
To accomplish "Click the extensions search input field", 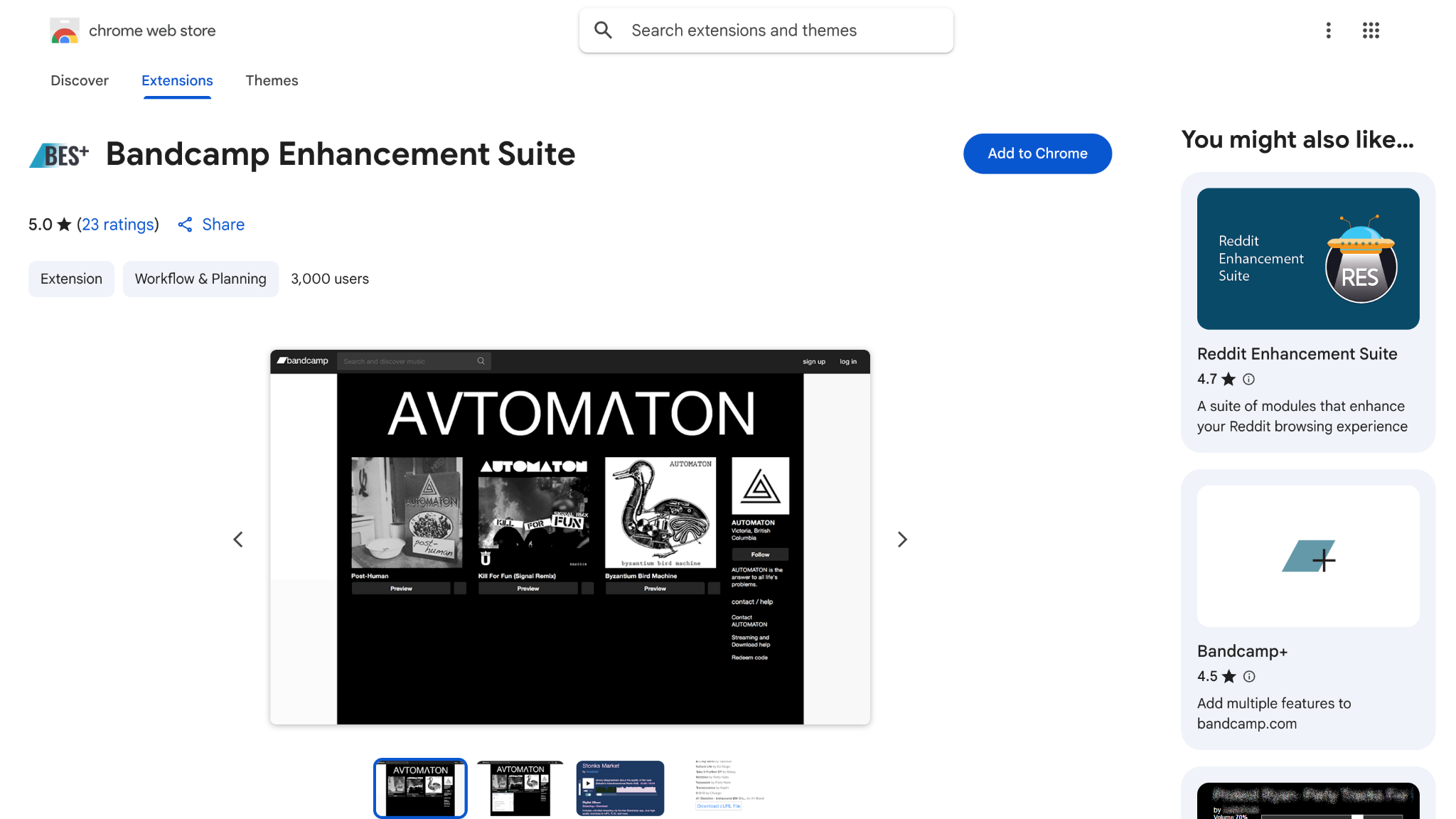I will [766, 30].
